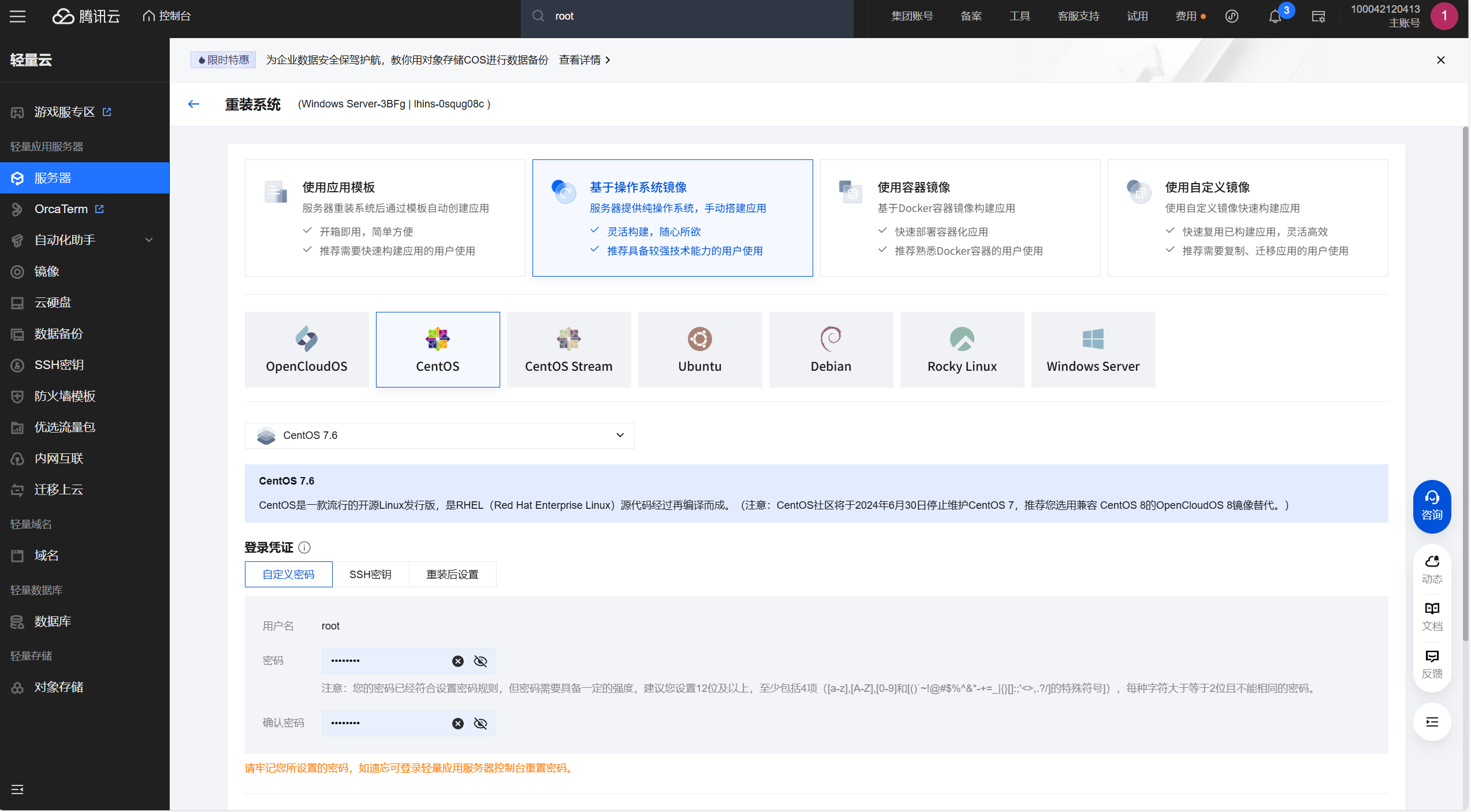Screen dimensions: 1471x812
Task: Click the info icon next to 登录凭证
Action: click(x=304, y=547)
